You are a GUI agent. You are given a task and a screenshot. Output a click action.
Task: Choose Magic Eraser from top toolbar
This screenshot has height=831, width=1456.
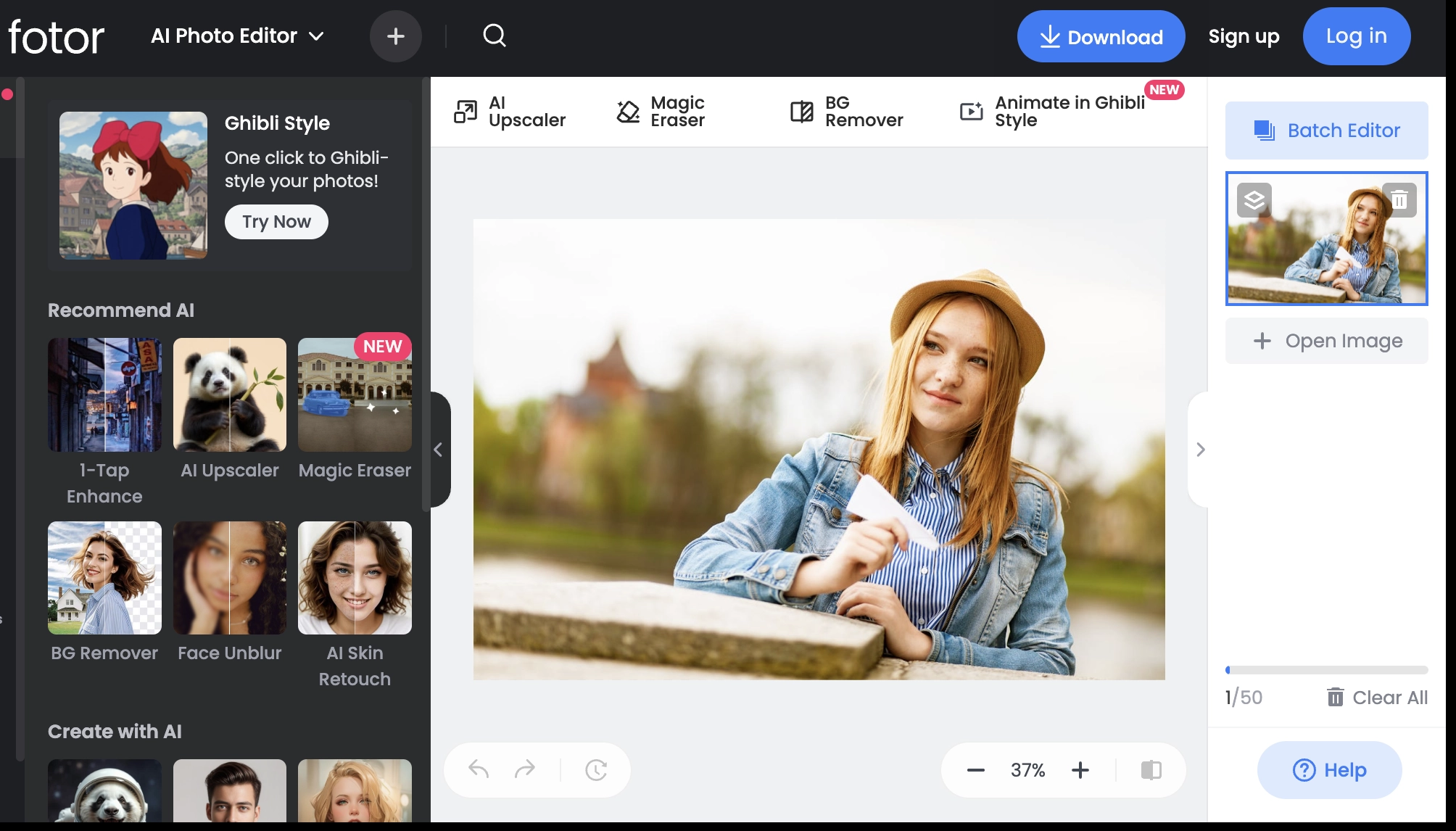pyautogui.click(x=661, y=112)
